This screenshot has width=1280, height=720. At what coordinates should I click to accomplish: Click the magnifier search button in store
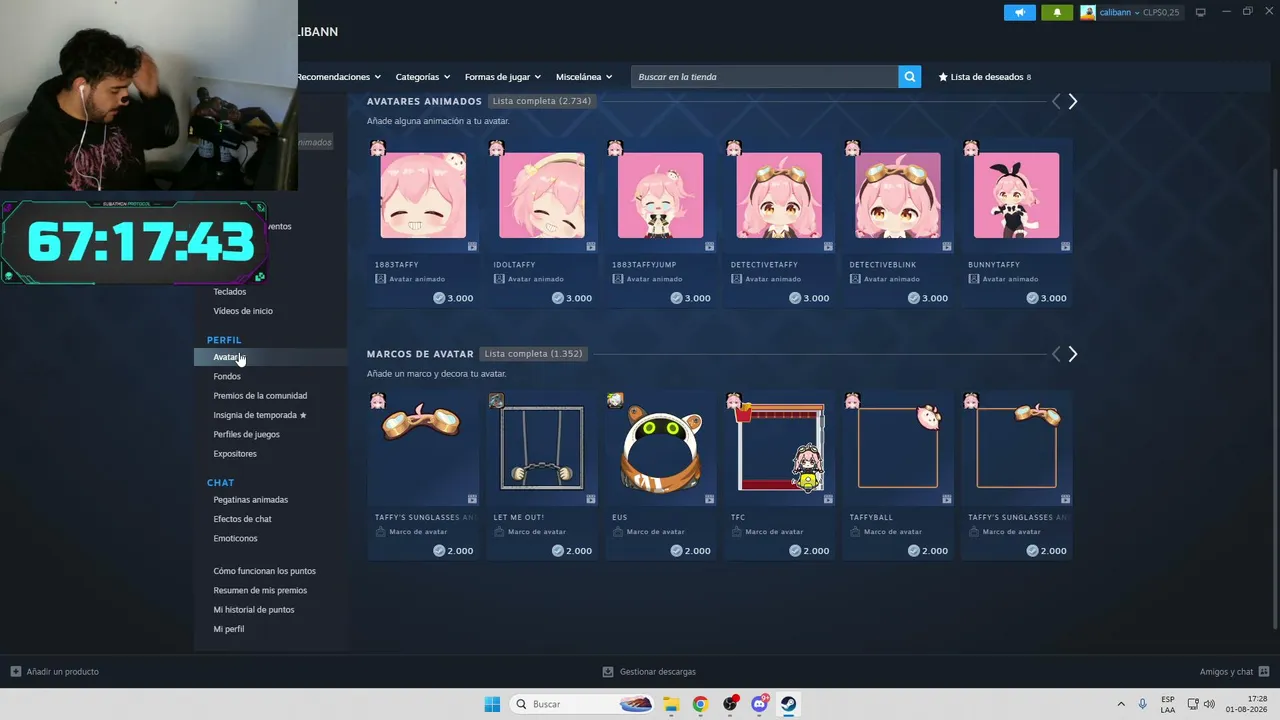tap(909, 77)
